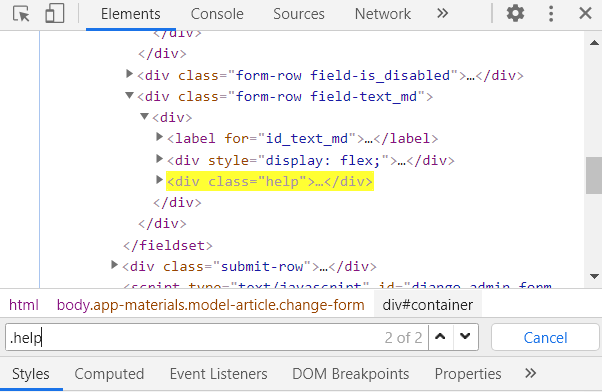The height and width of the screenshot is (392, 602).
Task: Go to previous search result
Action: tap(440, 337)
